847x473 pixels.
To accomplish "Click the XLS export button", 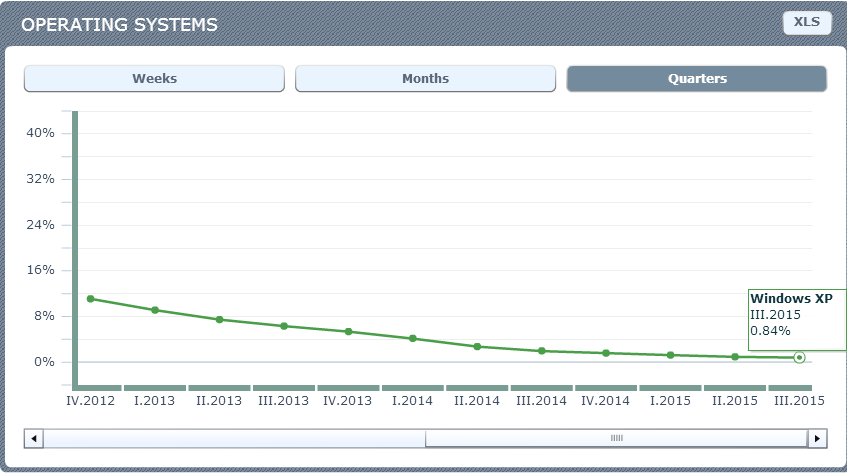I will click(806, 22).
